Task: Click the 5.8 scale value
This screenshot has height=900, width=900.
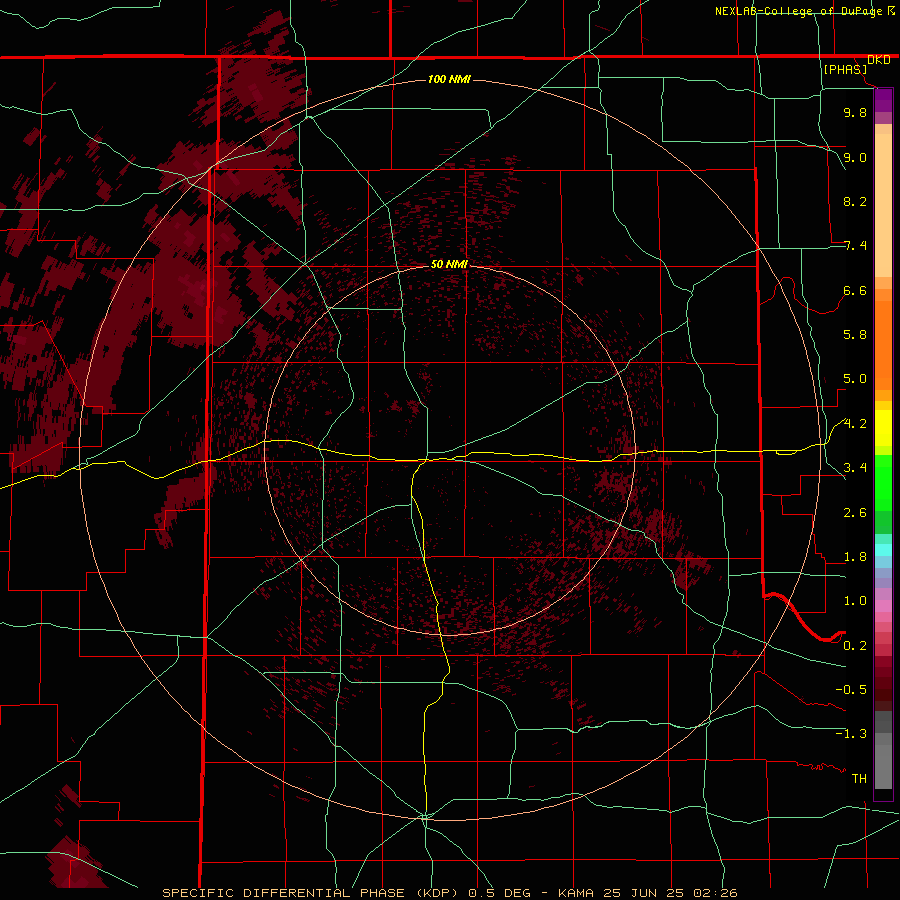Action: [x=855, y=335]
